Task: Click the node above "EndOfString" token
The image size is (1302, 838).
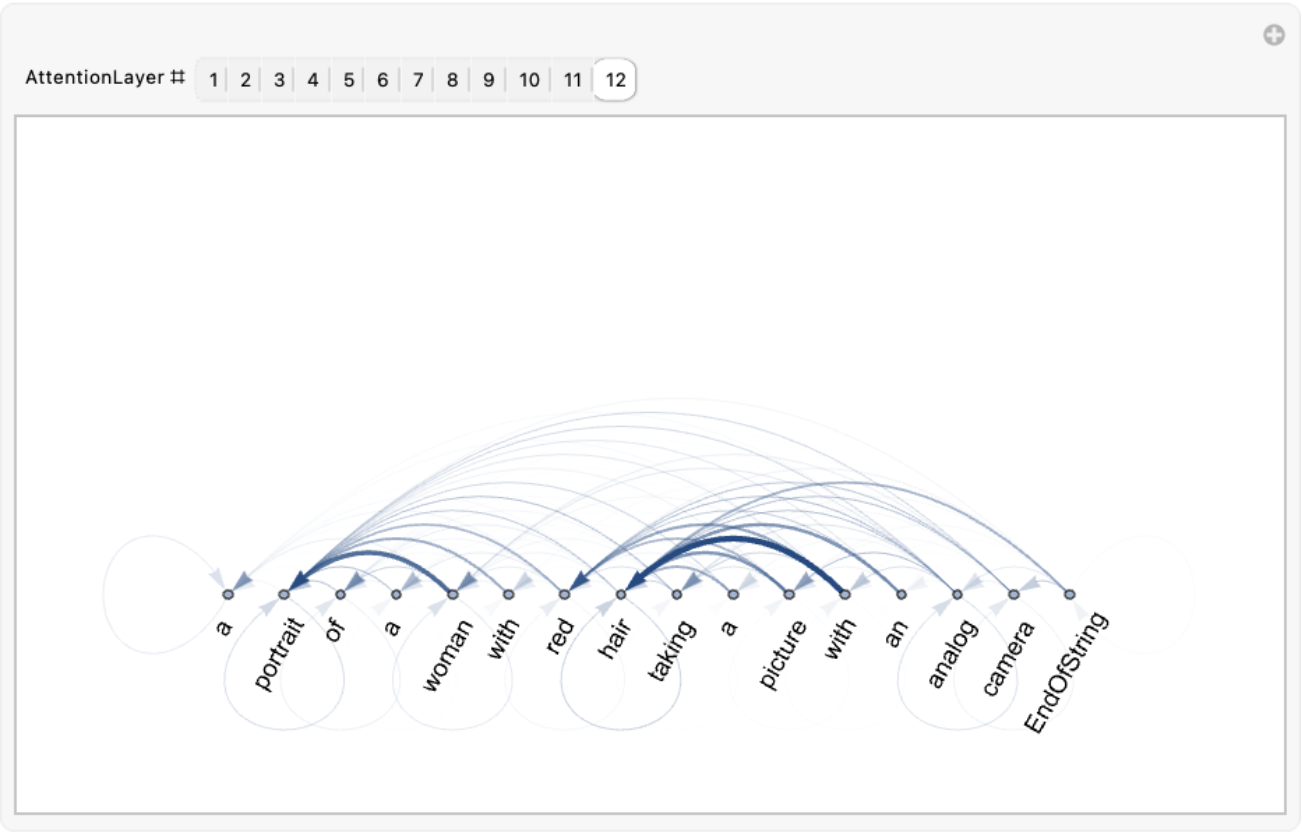Action: coord(1069,594)
